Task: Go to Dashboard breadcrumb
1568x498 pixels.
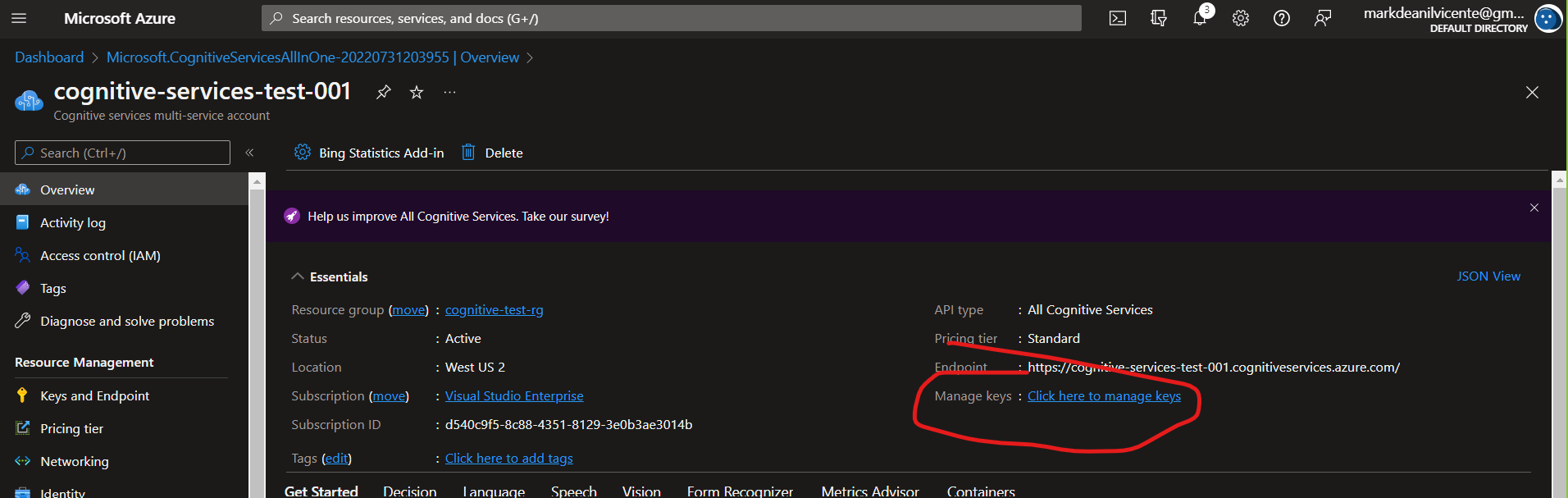Action: [x=49, y=57]
